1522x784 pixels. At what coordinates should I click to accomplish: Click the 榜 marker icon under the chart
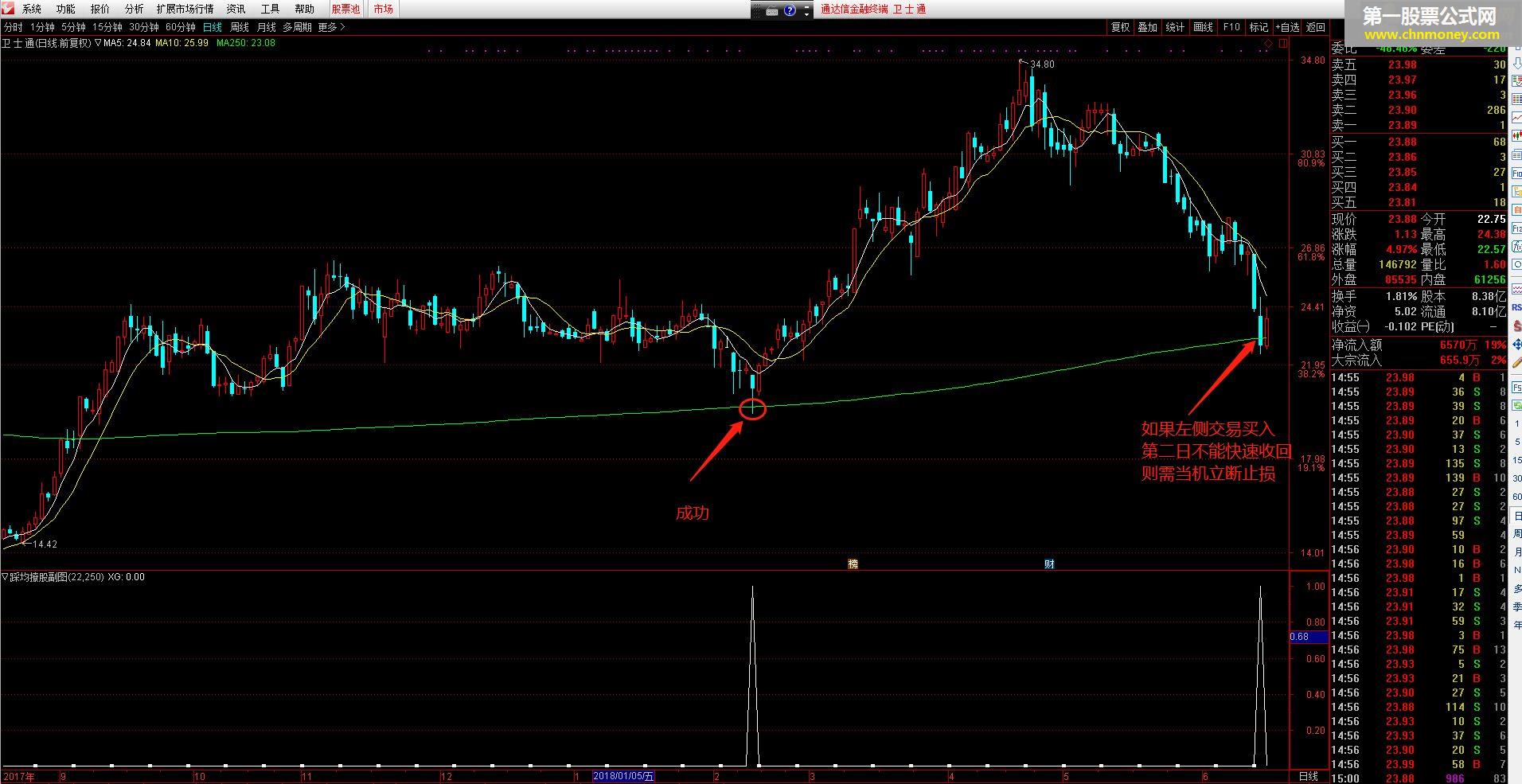853,564
